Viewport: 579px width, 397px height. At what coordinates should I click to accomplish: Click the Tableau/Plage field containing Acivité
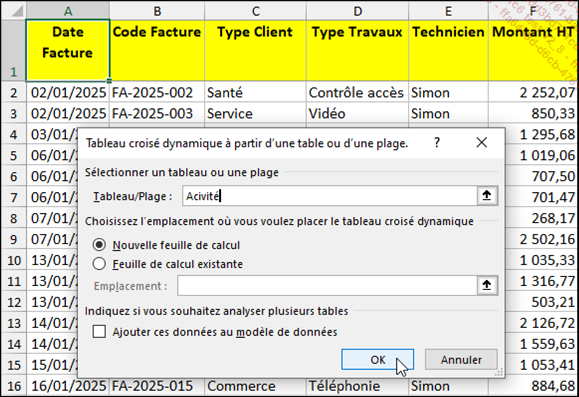point(329,196)
